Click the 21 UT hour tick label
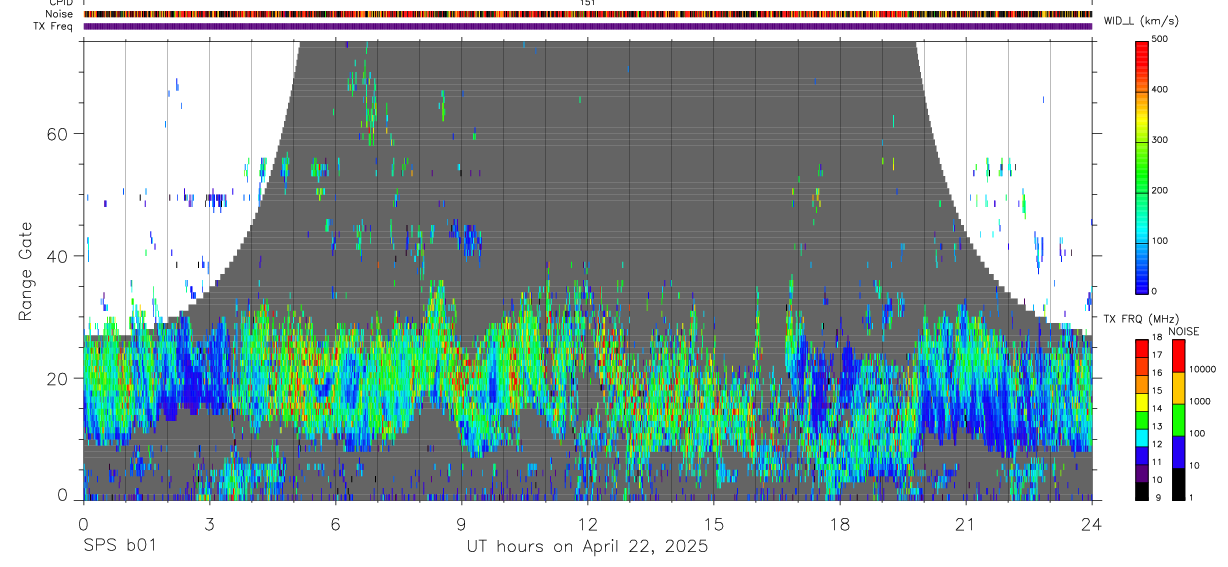 [966, 524]
